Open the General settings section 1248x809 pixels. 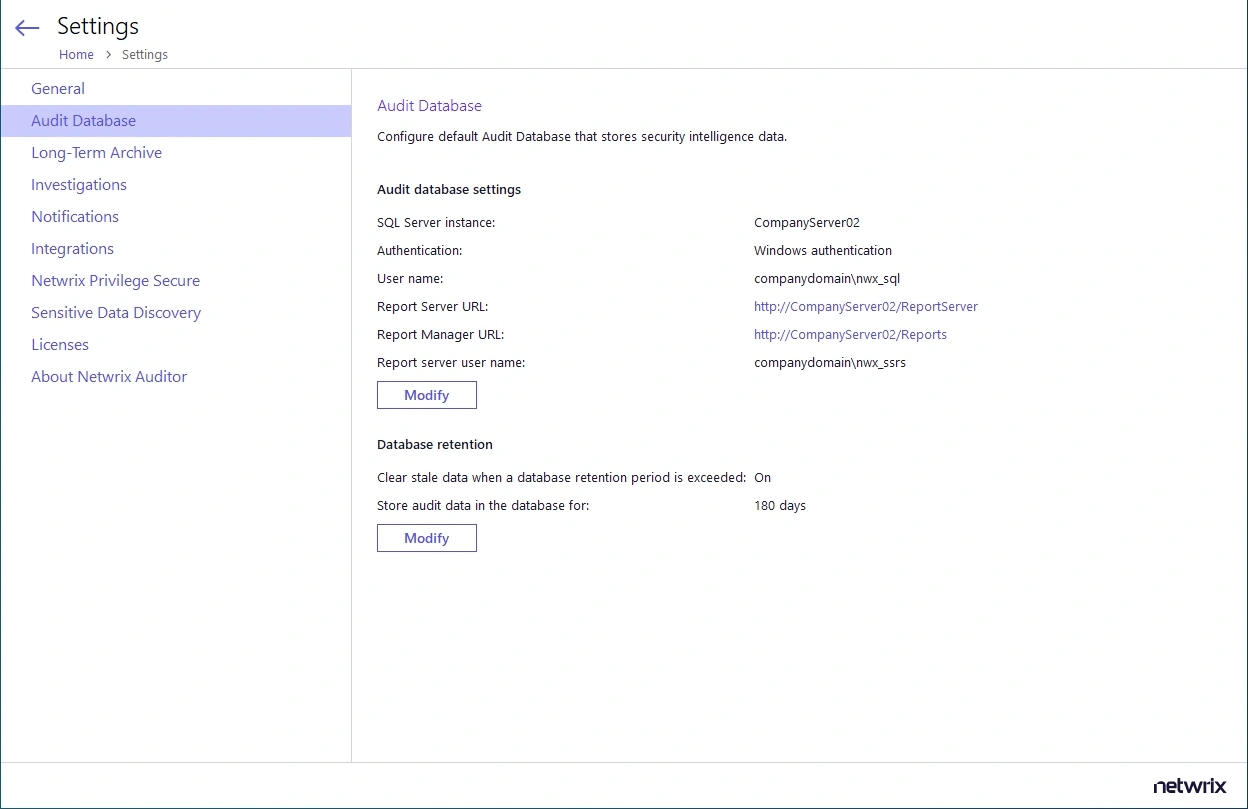click(57, 88)
